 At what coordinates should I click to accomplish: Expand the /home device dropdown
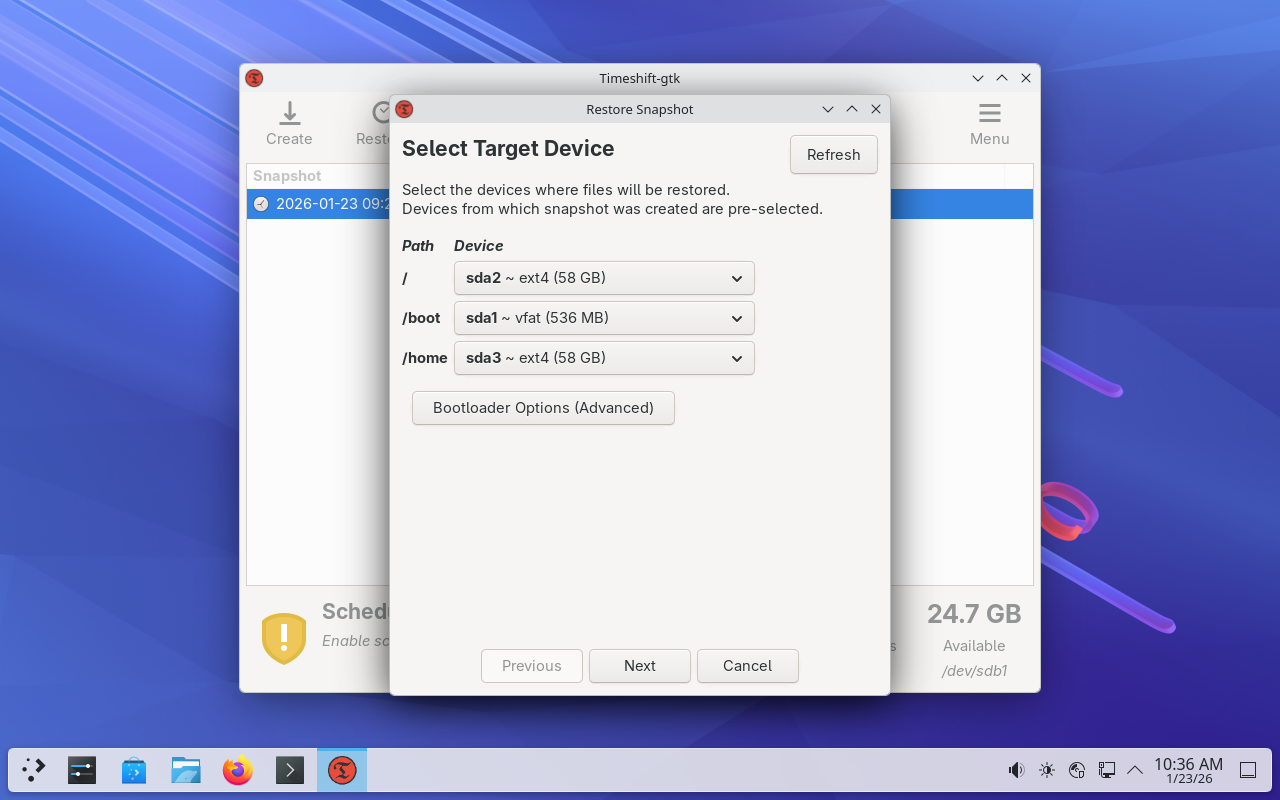(x=604, y=358)
